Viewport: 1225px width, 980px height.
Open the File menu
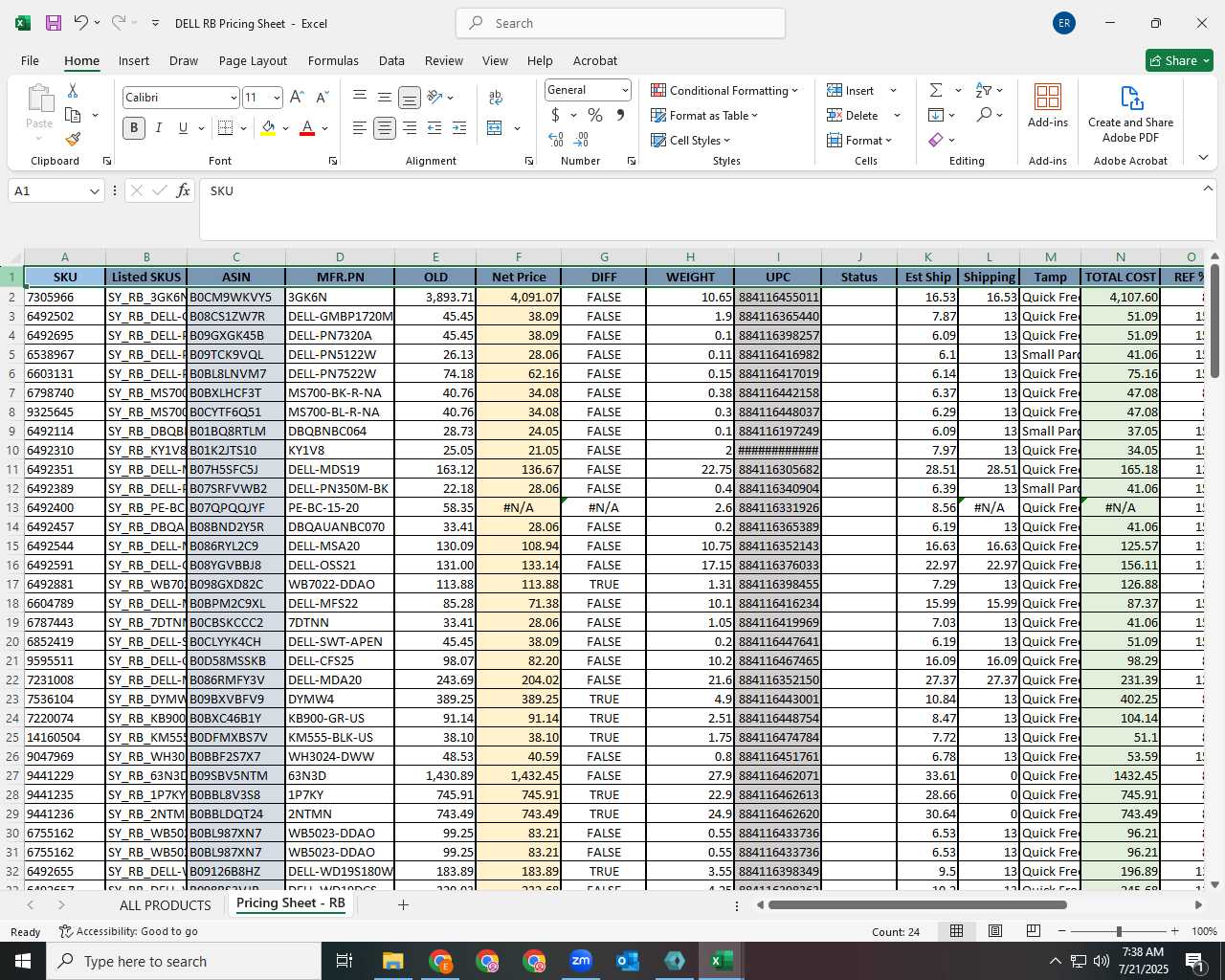(30, 60)
